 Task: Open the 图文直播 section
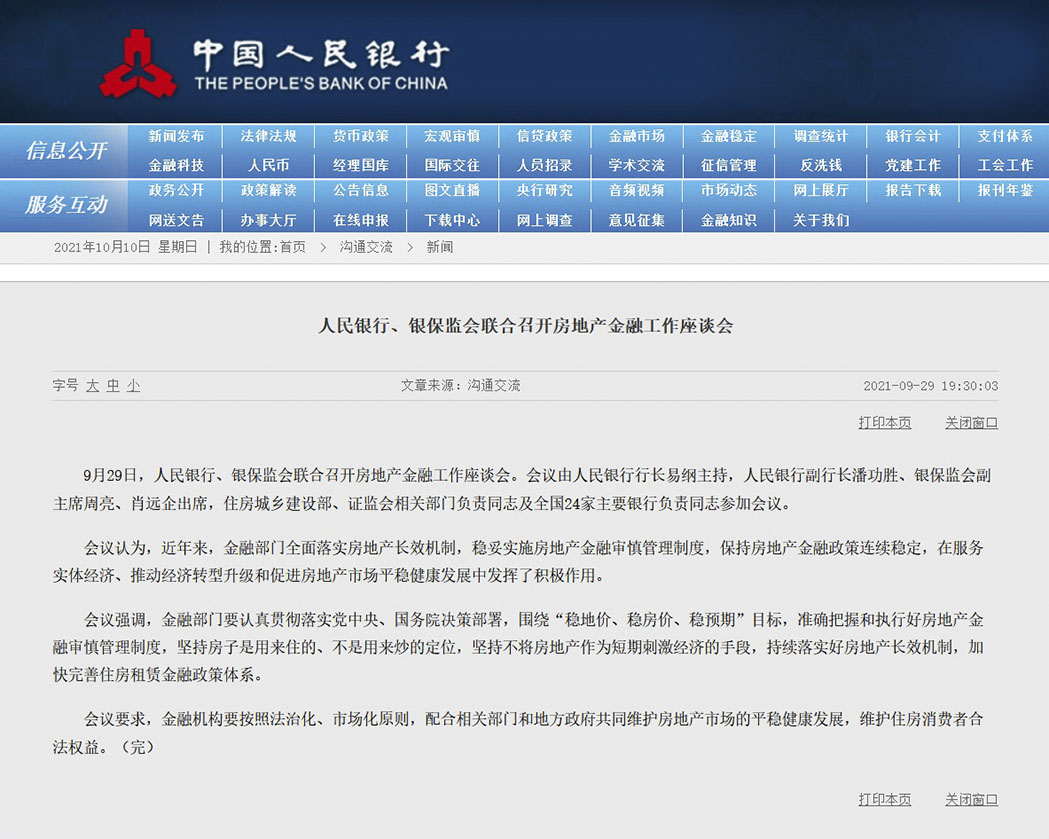tap(452, 190)
